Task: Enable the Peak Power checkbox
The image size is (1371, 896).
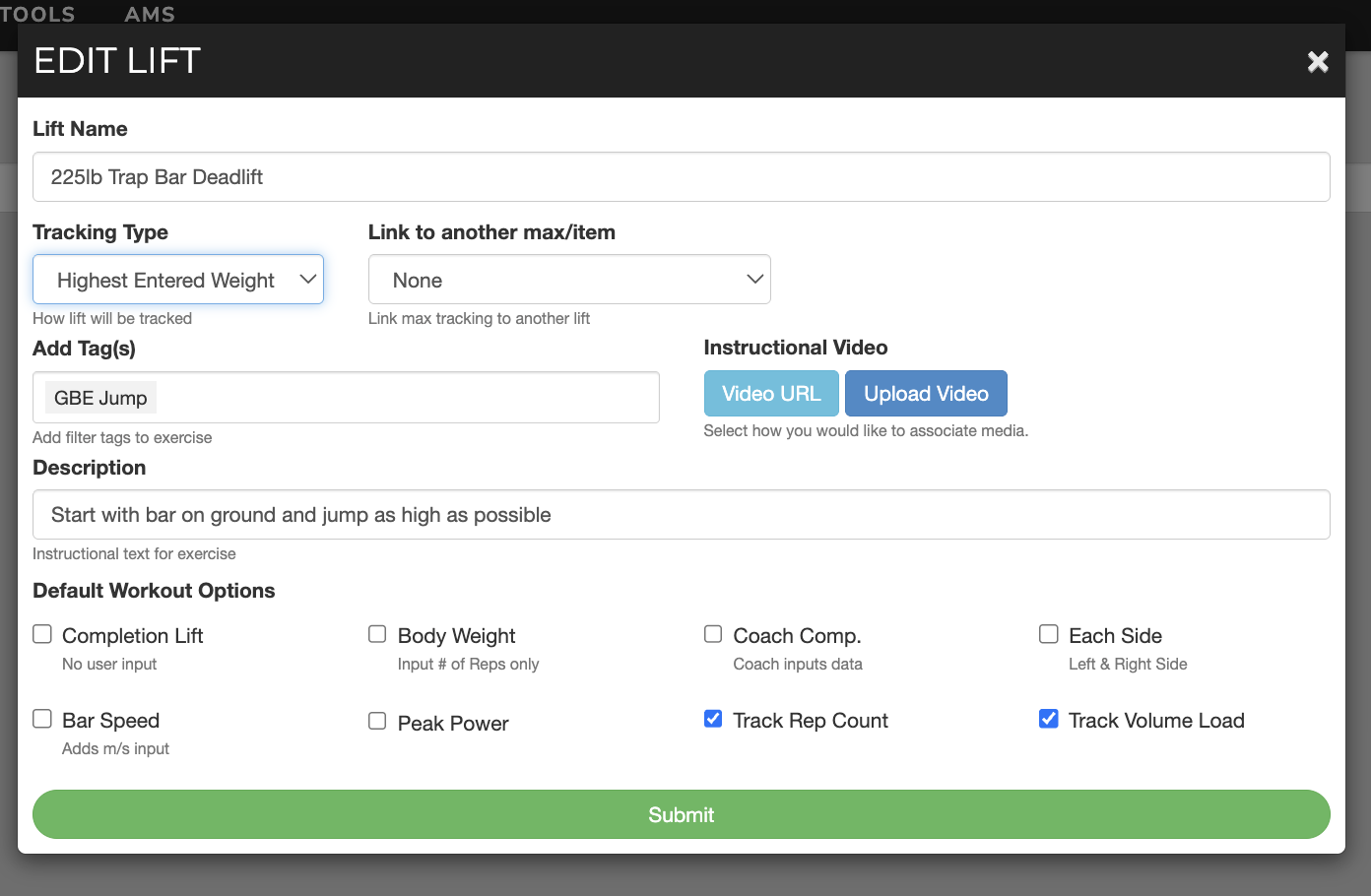Action: pyautogui.click(x=377, y=721)
